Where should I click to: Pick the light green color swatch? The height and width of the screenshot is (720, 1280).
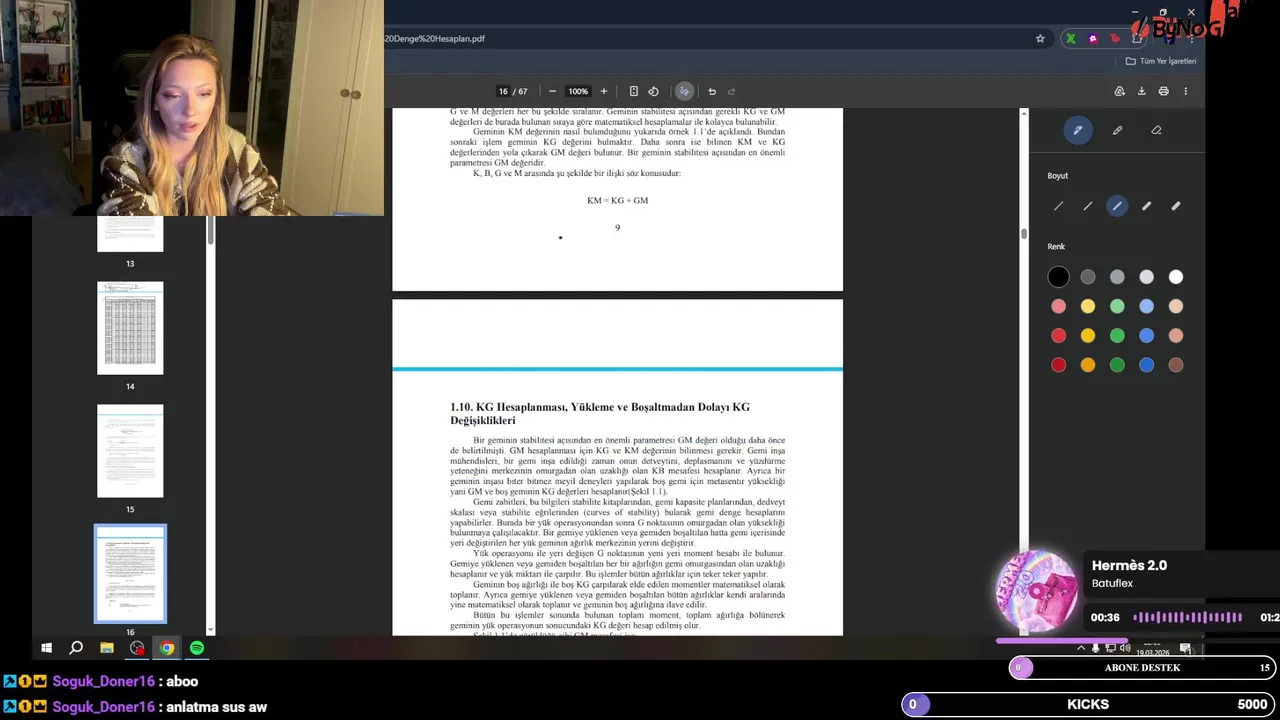[1117, 306]
